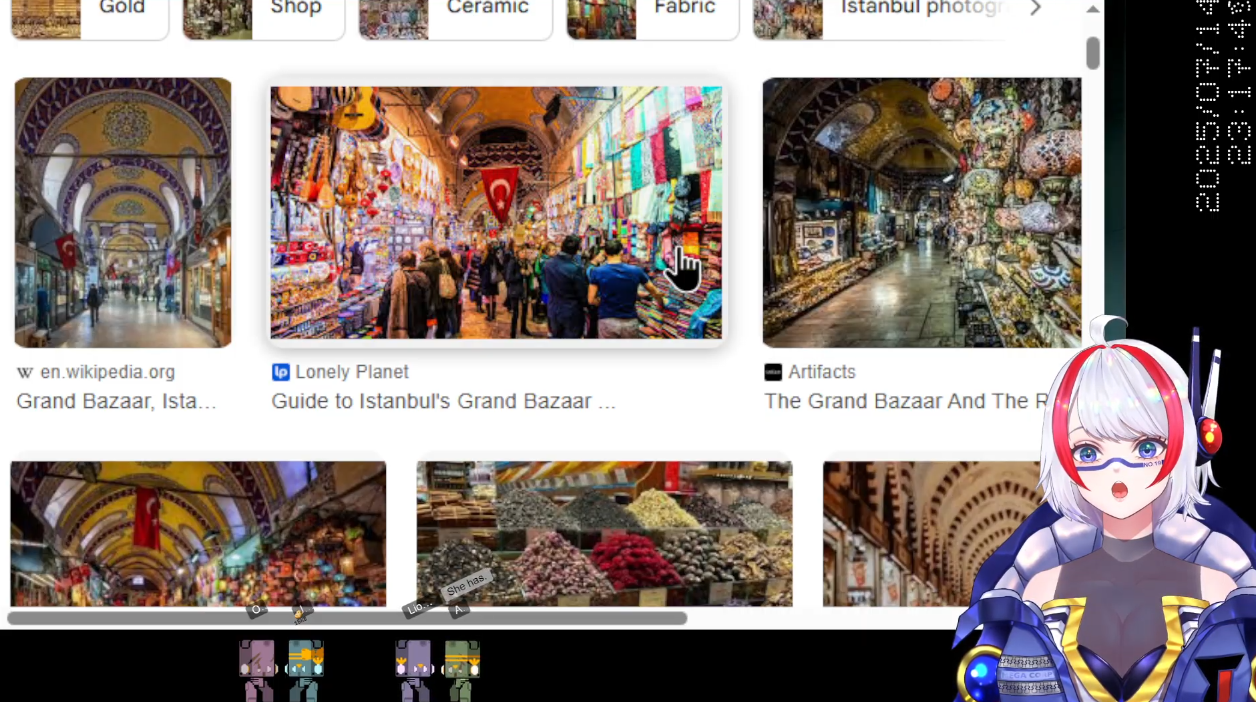Open the spice piles market thumbnail
Viewport: 1256px width, 702px height.
tap(604, 533)
